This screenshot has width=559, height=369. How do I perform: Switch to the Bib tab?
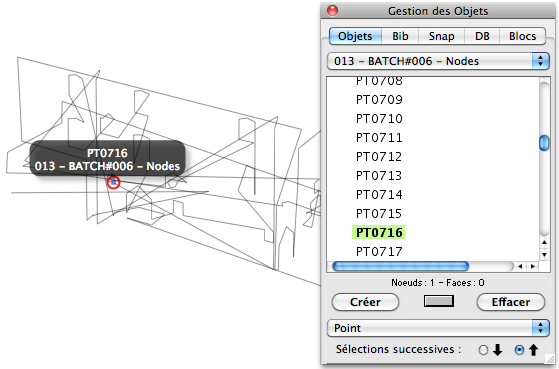coord(400,36)
